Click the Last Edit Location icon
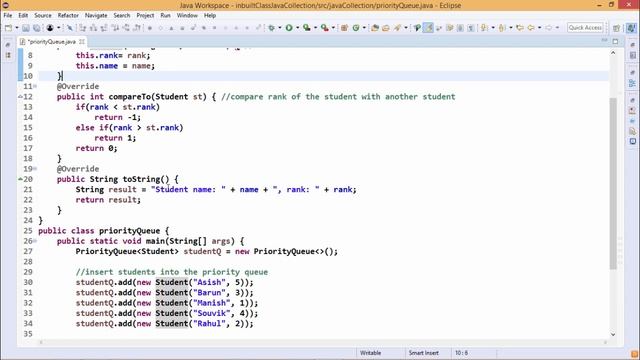Viewport: 640px width, 360px height. click(x=520, y=28)
